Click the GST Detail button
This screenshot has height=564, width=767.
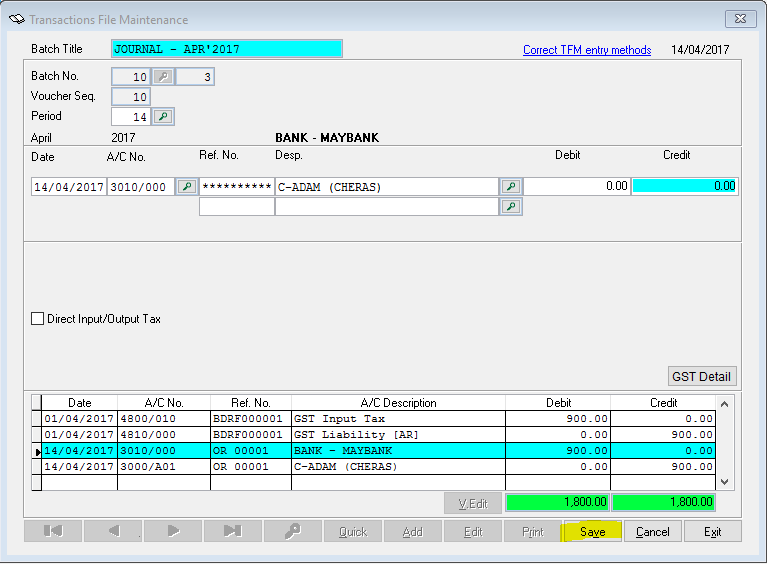coord(701,376)
